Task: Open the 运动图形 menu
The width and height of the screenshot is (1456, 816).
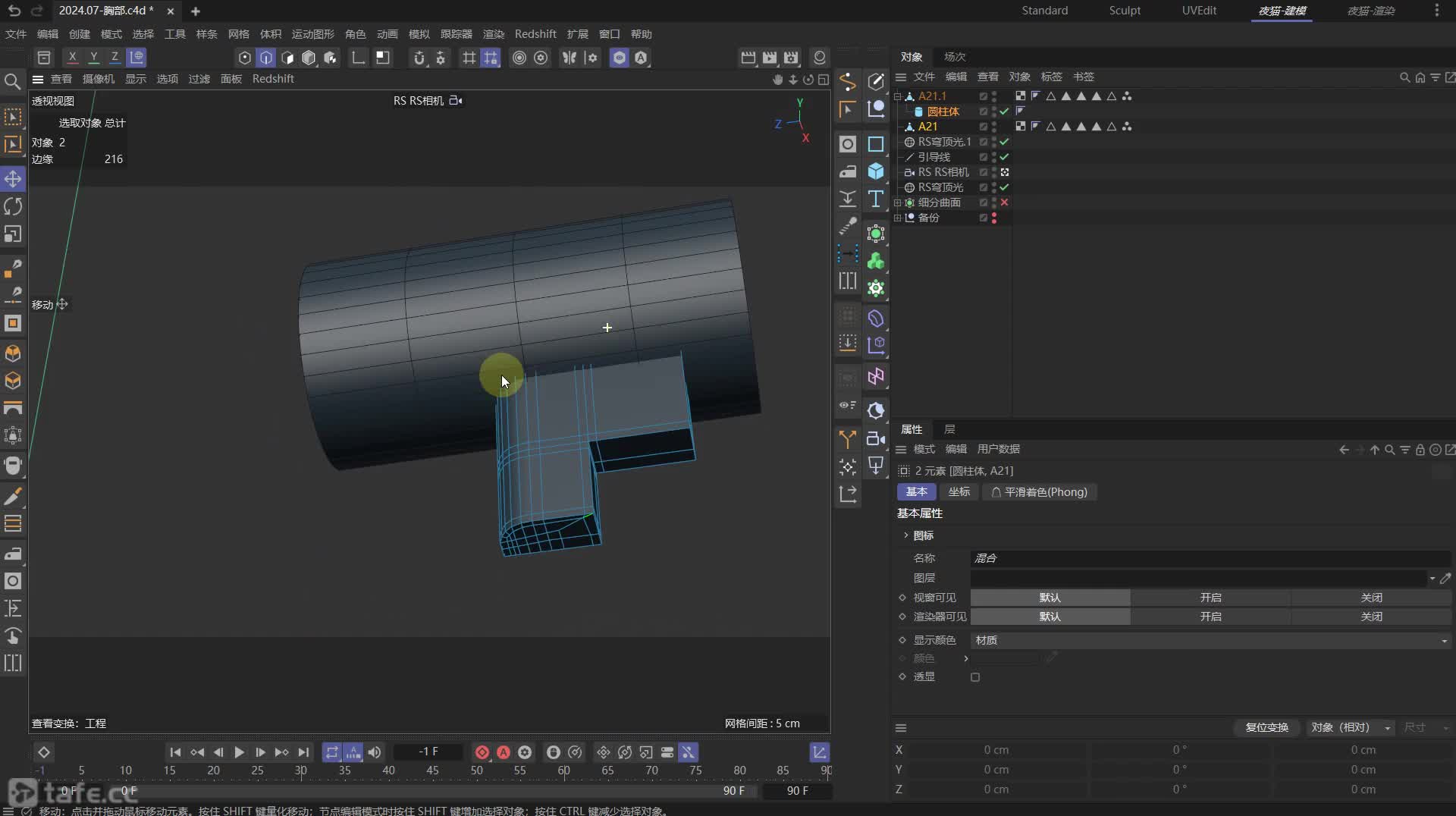Action: [x=312, y=34]
